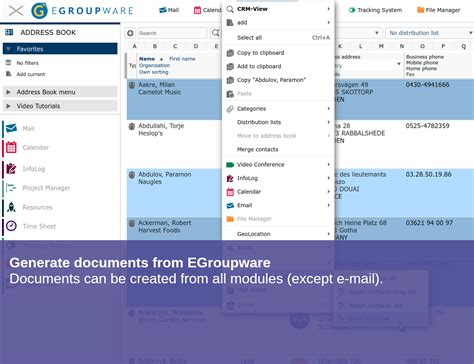Filter contacts by letter Q
474x364 pixels.
[x=464, y=46]
